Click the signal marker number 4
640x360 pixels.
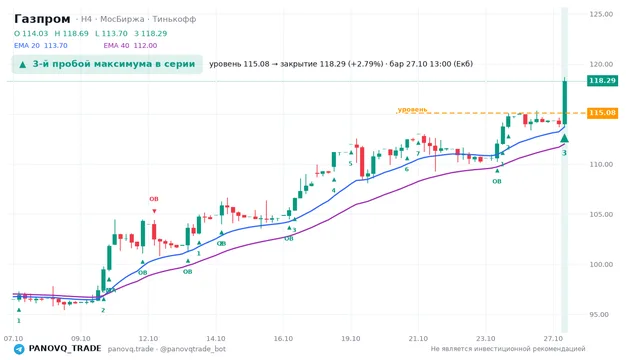[333, 191]
